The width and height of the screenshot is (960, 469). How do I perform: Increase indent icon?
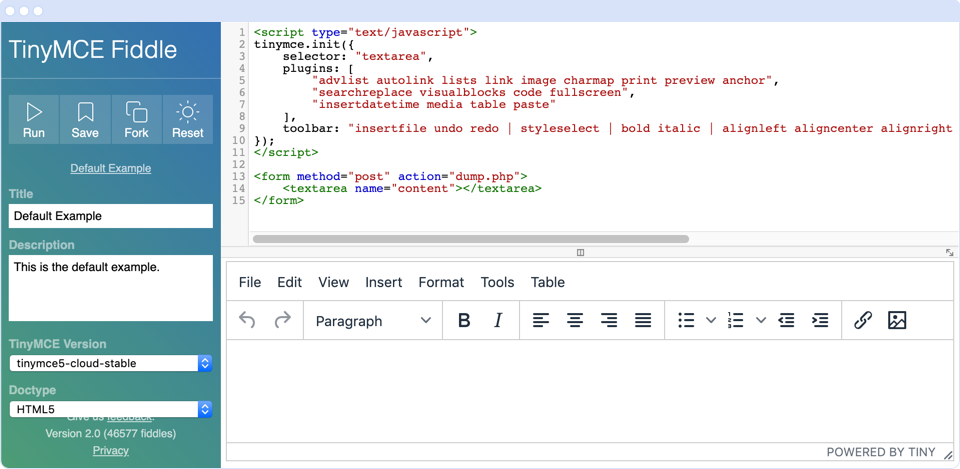tap(820, 320)
